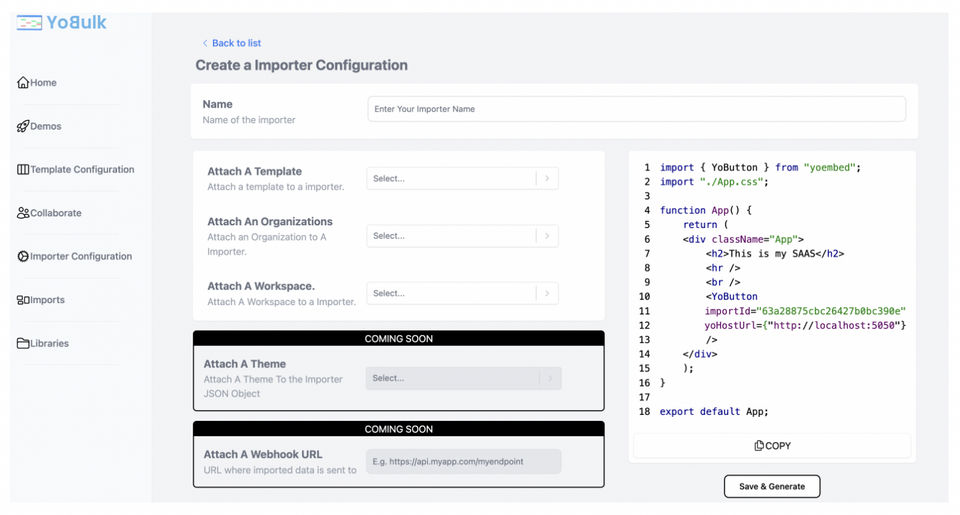
Task: Click the "export default App;" code line
Action: [714, 412]
